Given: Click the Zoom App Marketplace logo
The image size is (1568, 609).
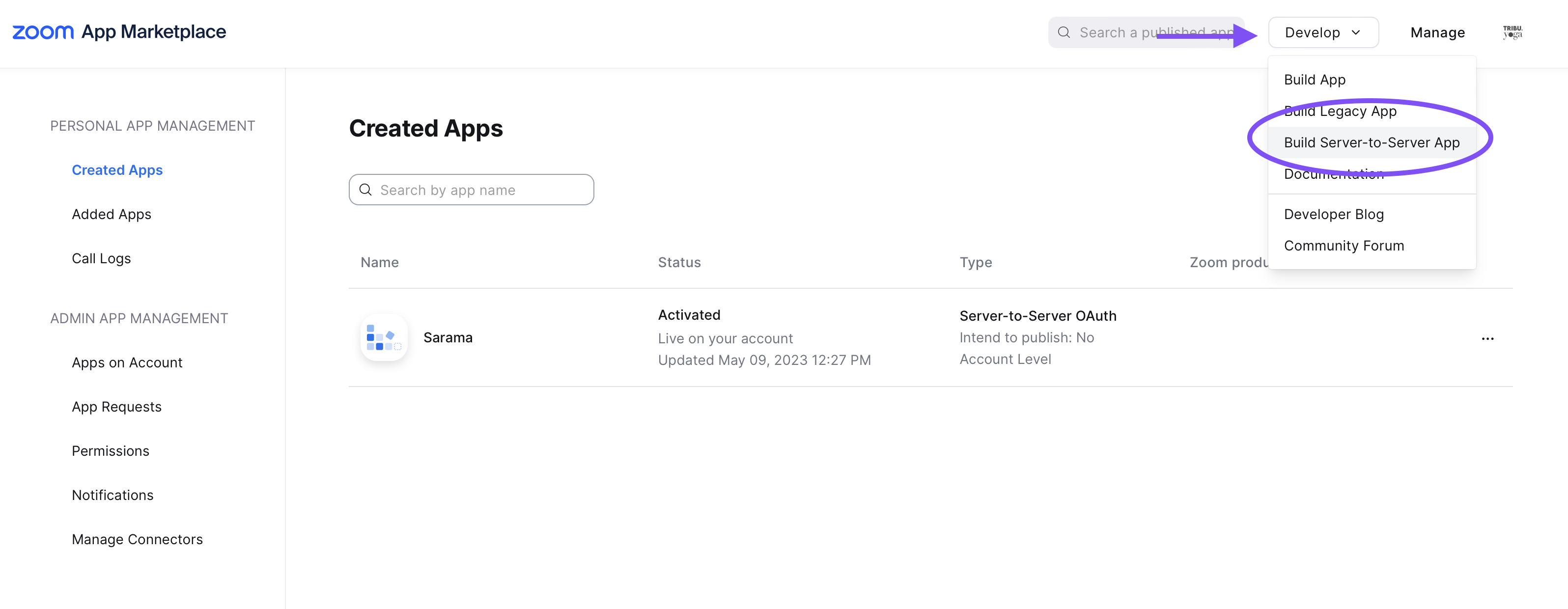Looking at the screenshot, I should pos(119,31).
